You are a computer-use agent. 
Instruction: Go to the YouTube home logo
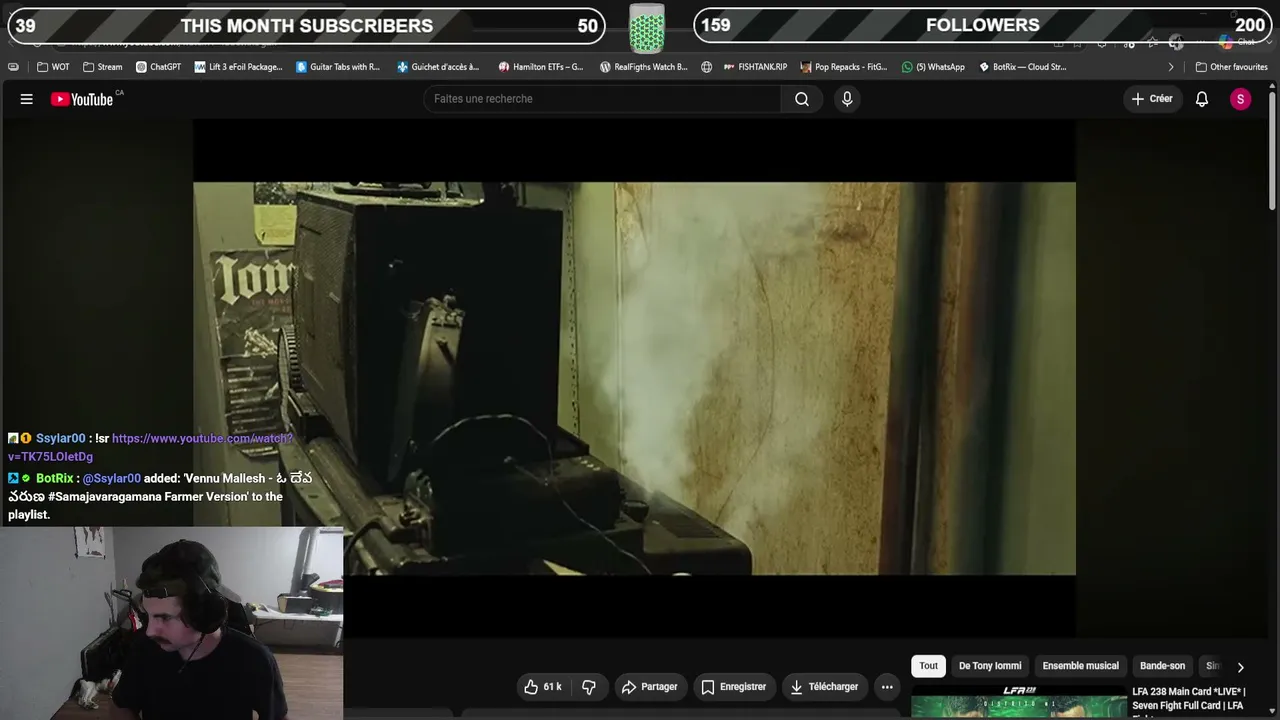[82, 99]
